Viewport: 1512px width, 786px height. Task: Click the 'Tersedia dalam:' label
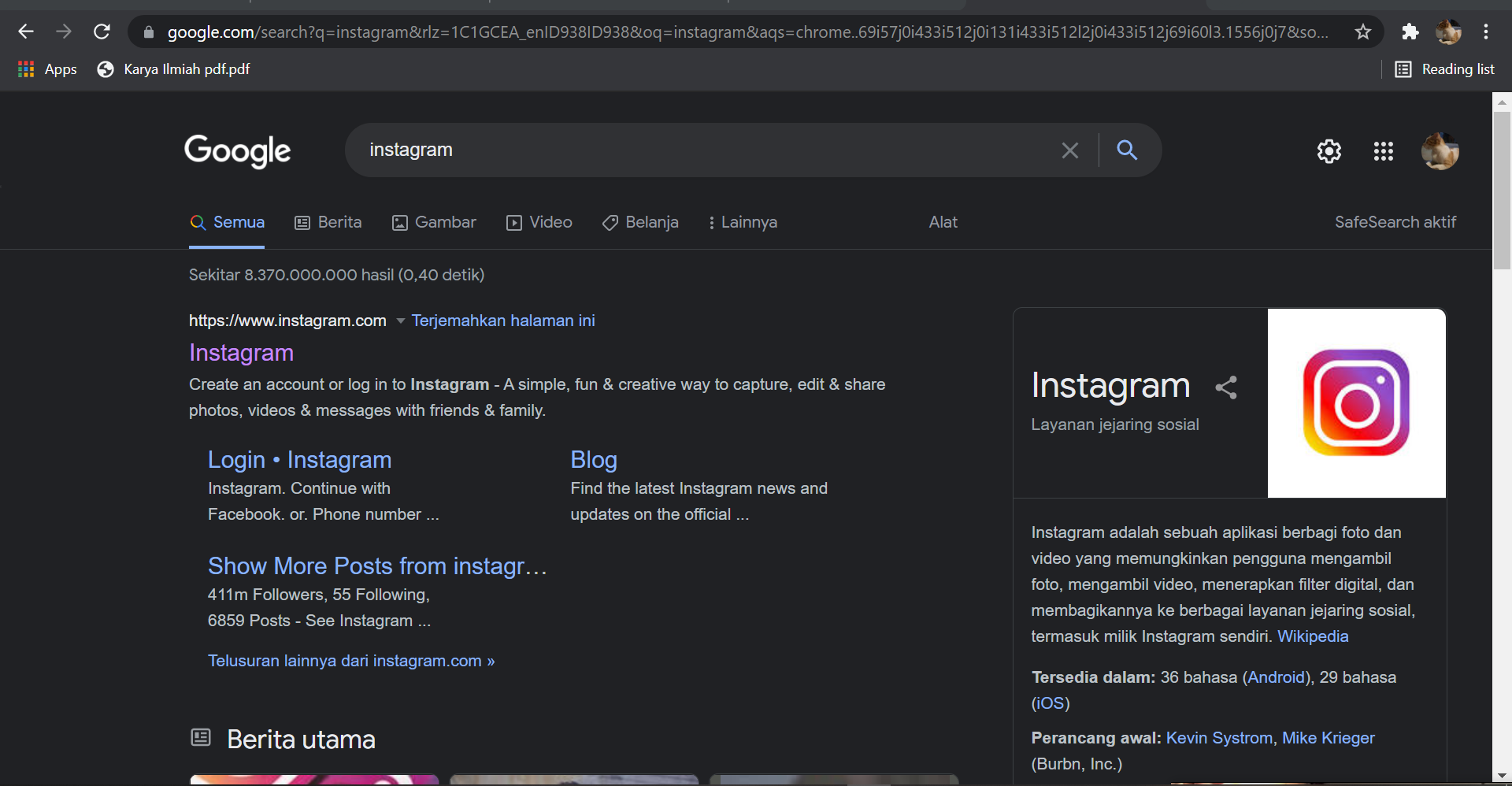pyautogui.click(x=1093, y=677)
